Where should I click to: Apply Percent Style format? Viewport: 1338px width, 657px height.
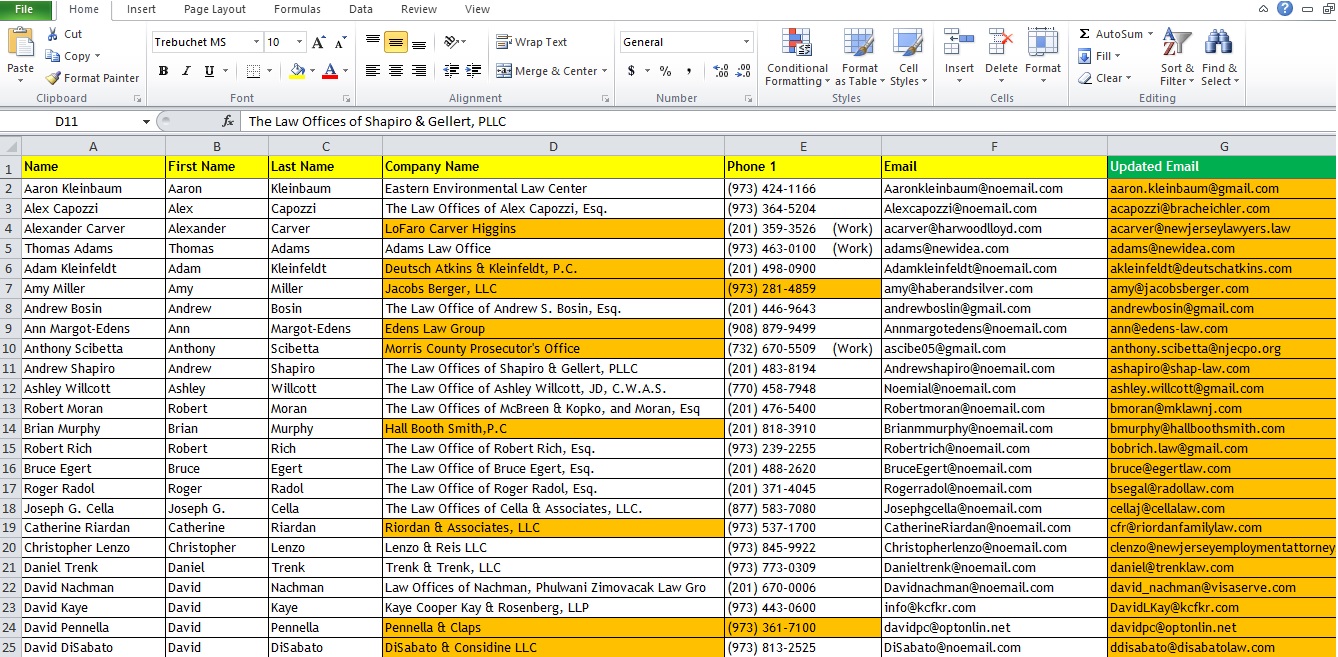665,71
